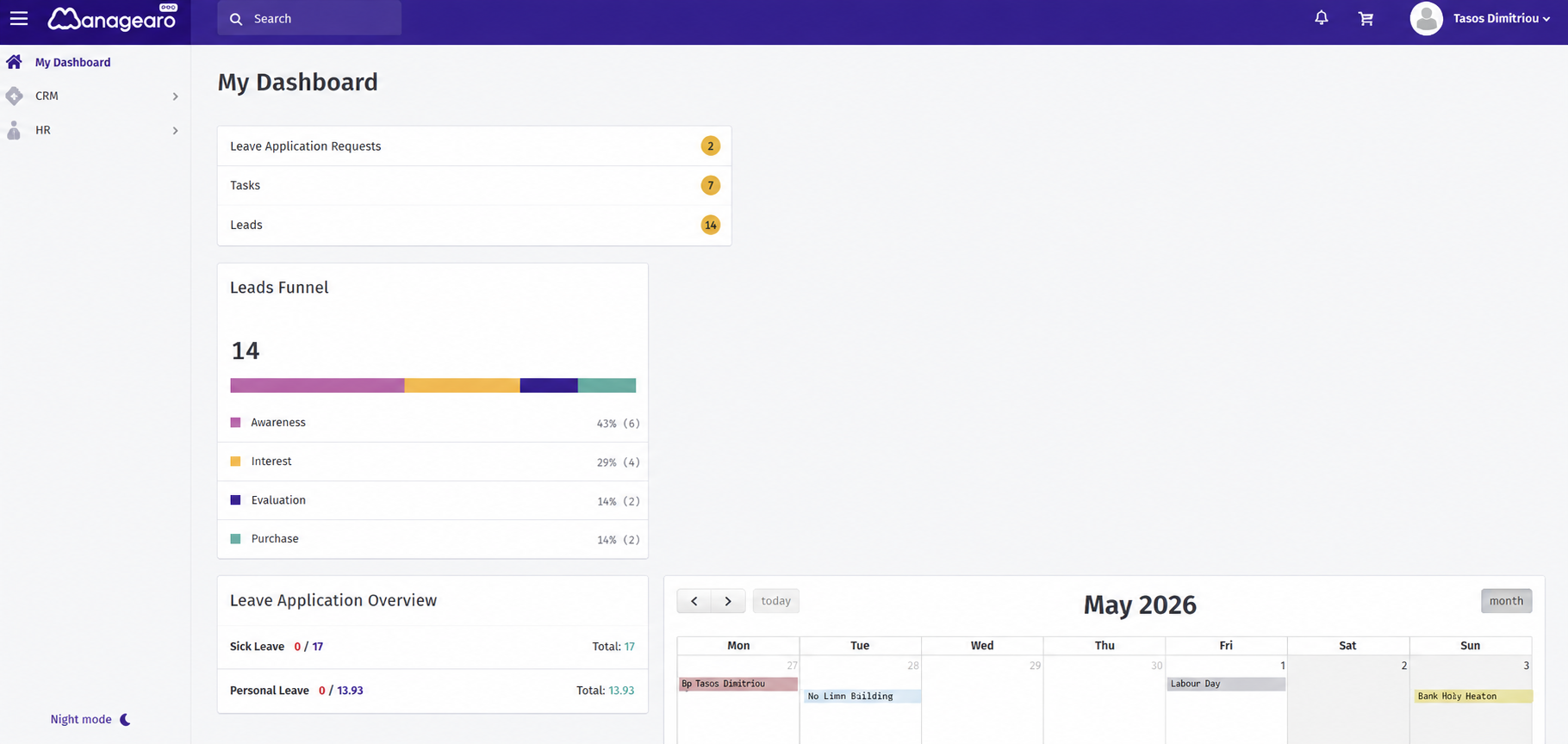Open the notifications bell
Screen dimensions: 1568x744
click(1322, 18)
